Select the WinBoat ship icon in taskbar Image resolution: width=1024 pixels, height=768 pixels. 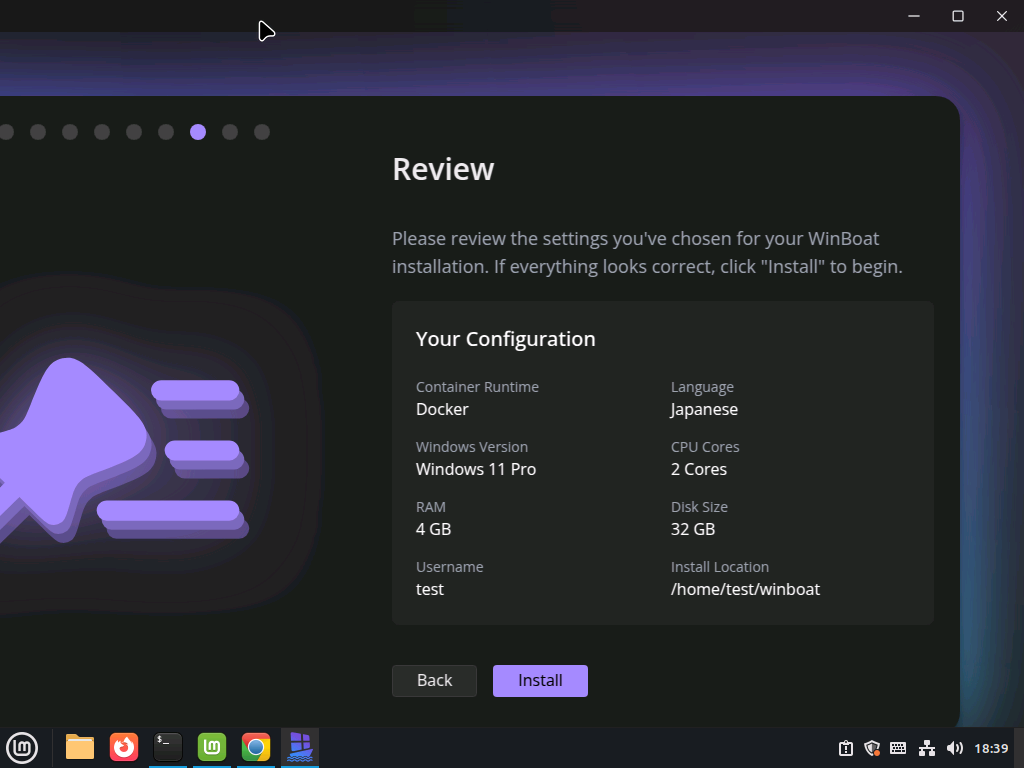pos(300,747)
